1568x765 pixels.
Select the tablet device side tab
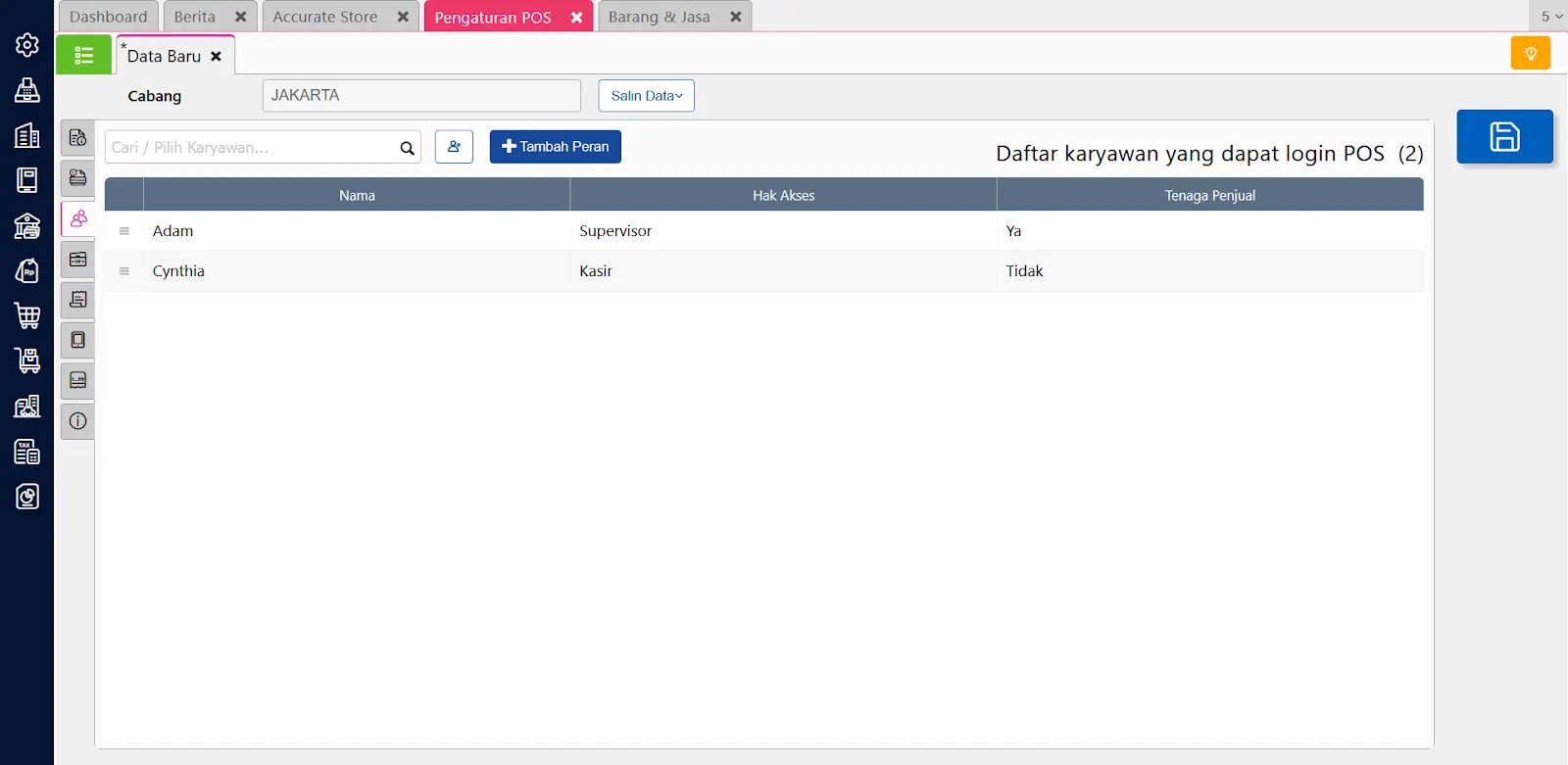coord(78,340)
